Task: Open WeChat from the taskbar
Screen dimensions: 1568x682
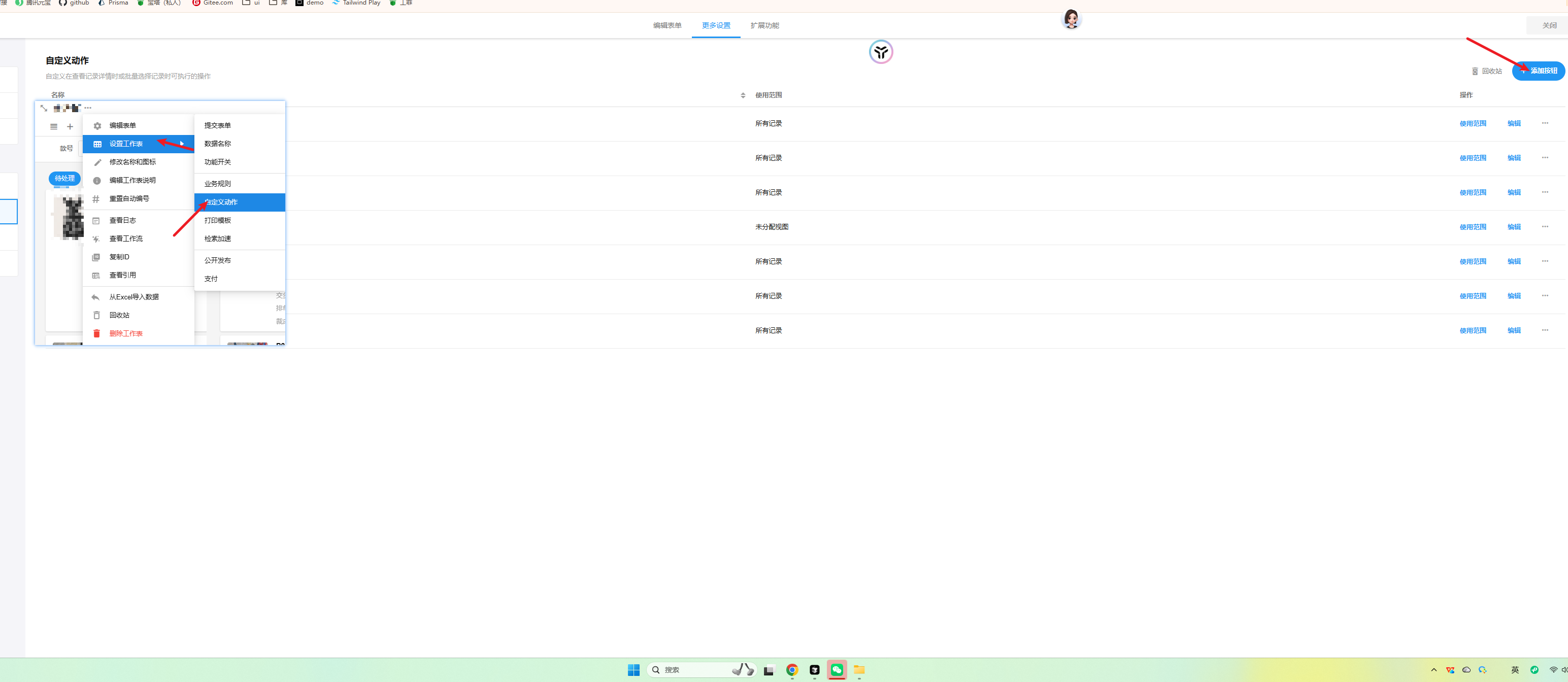Action: coord(837,669)
